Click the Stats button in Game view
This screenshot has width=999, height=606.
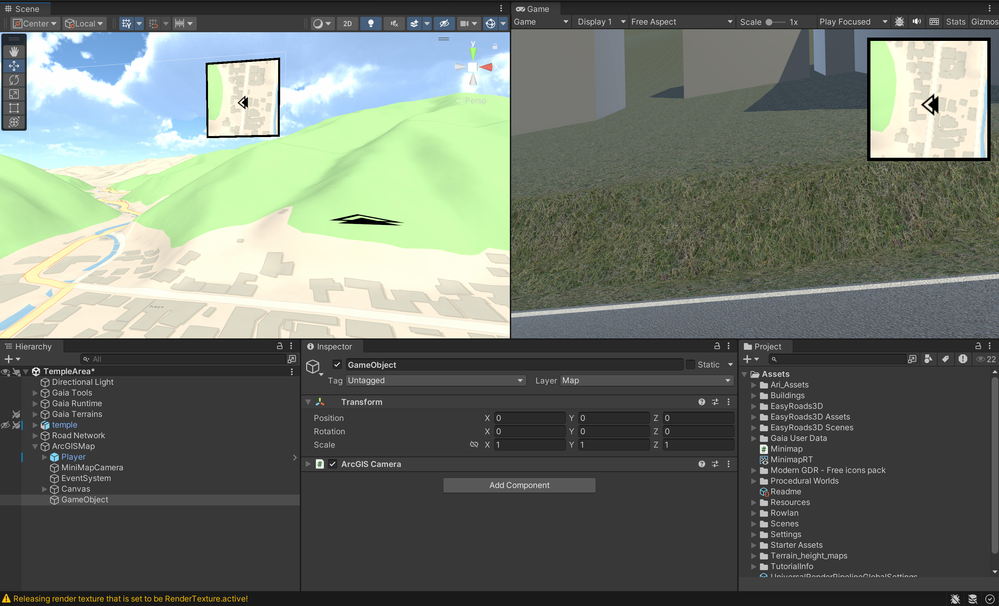click(955, 22)
